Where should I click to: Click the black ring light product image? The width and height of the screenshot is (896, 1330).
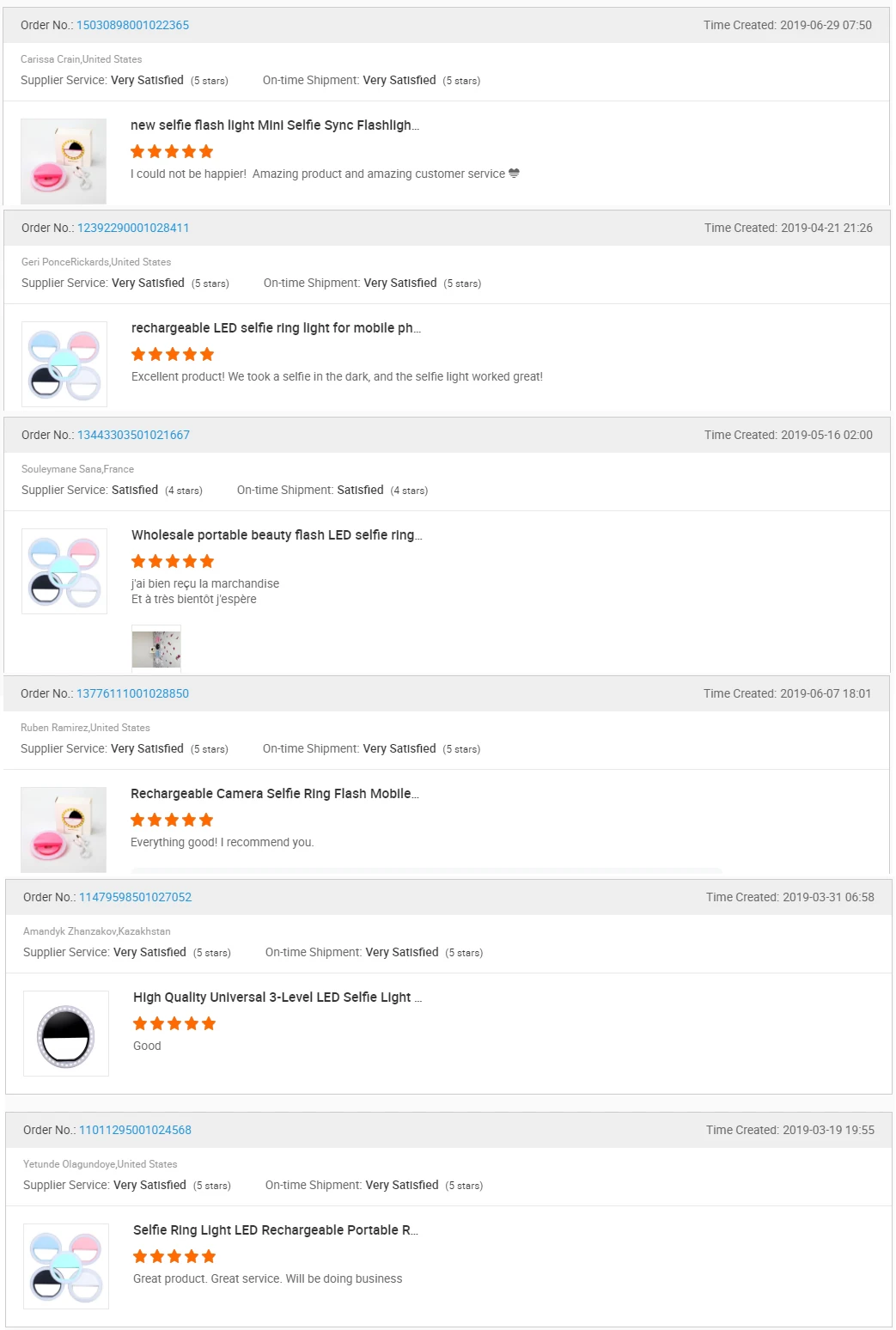[x=66, y=1034]
